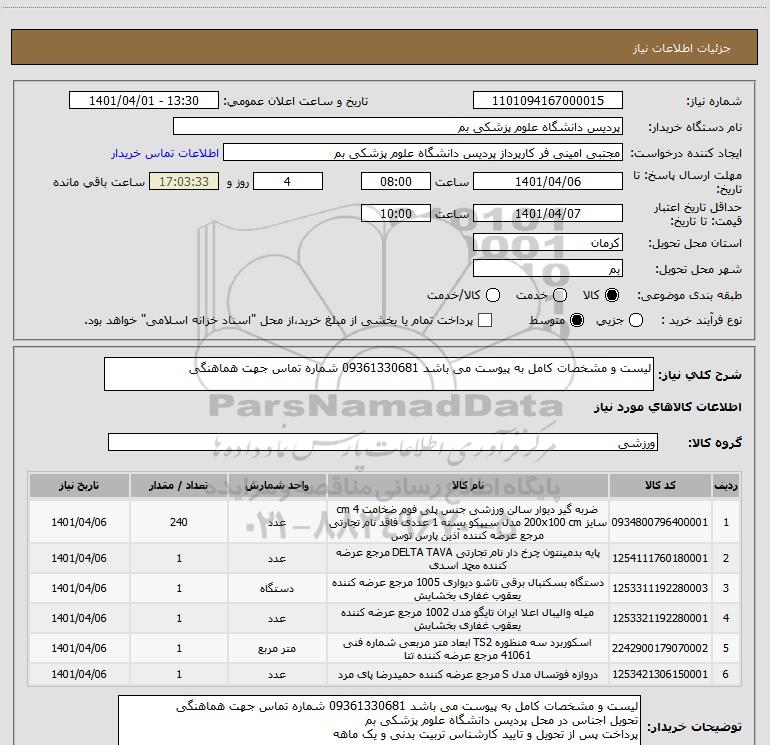This screenshot has height=745, width=770.
Task: Click the delivery province field کرمان
Action: coord(548,243)
